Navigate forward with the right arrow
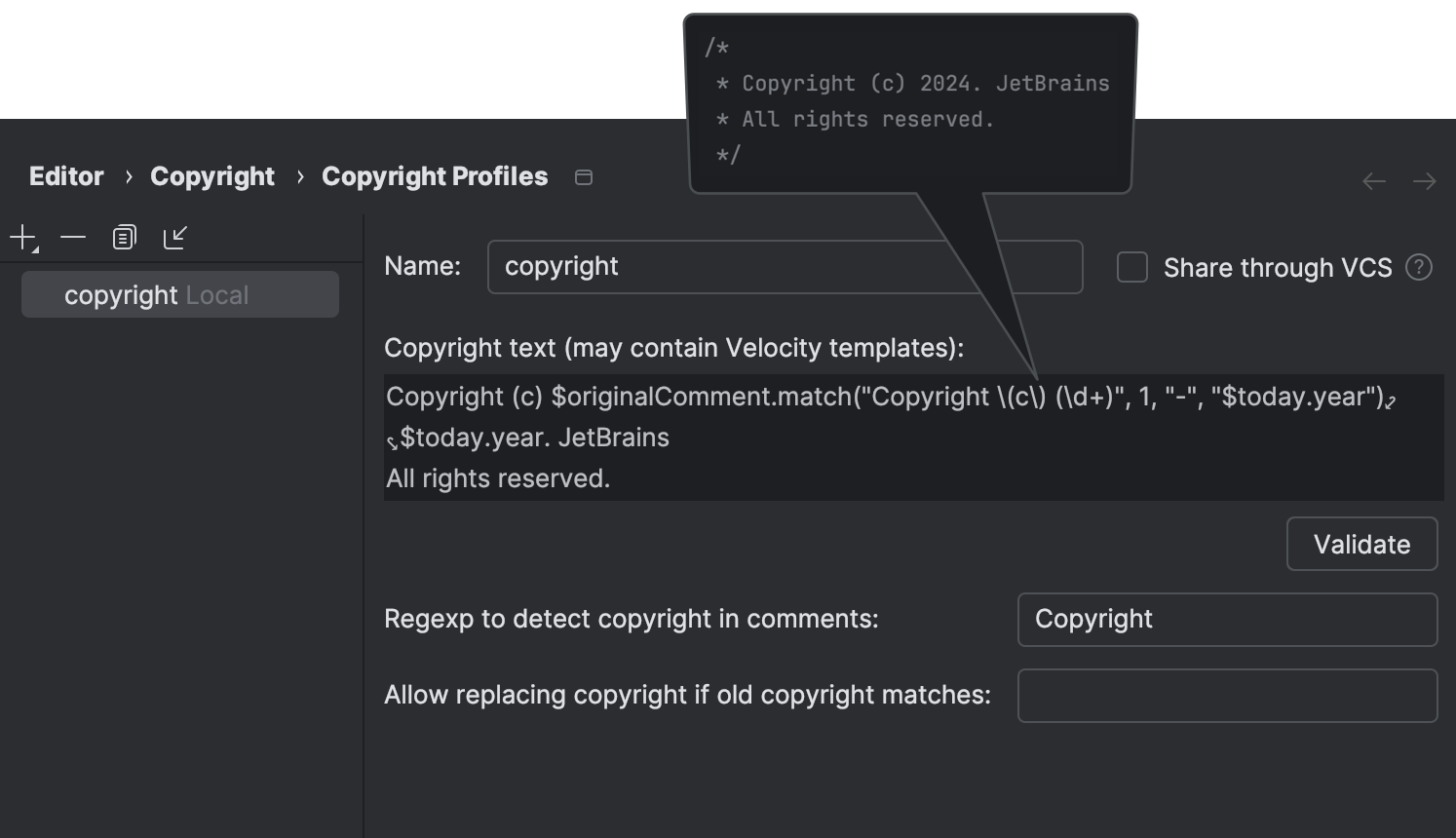 pos(1425,180)
